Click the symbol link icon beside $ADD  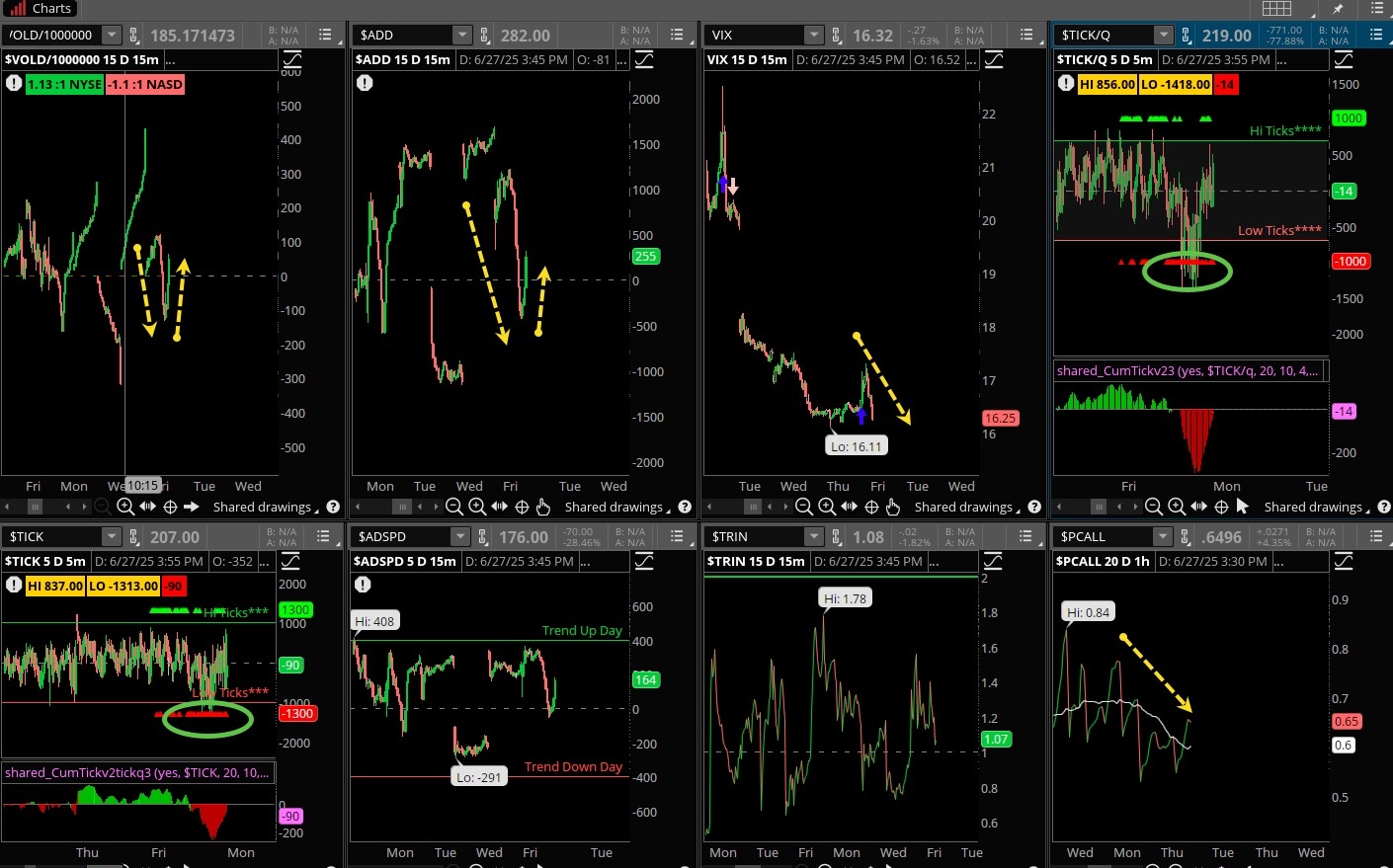485,36
